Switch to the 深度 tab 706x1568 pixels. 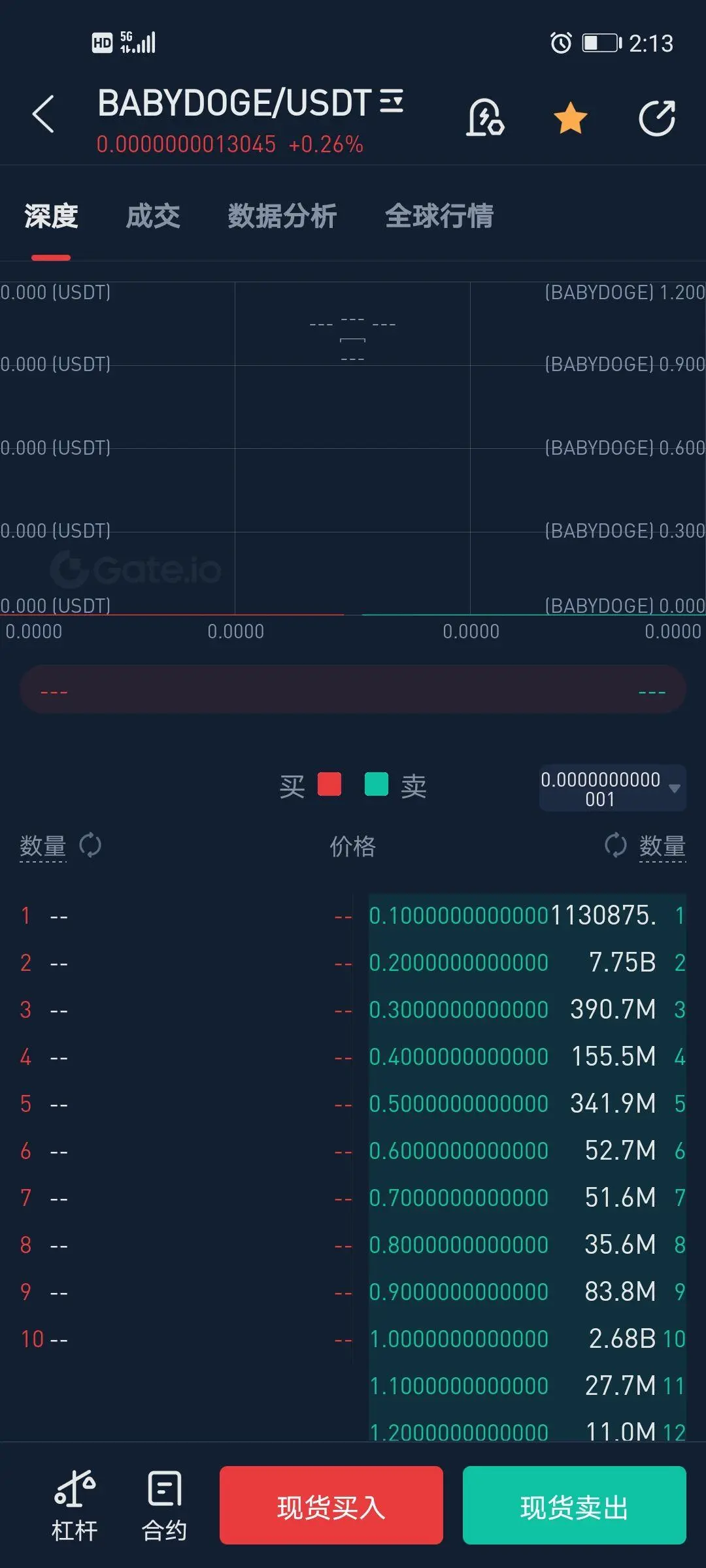pyautogui.click(x=51, y=216)
